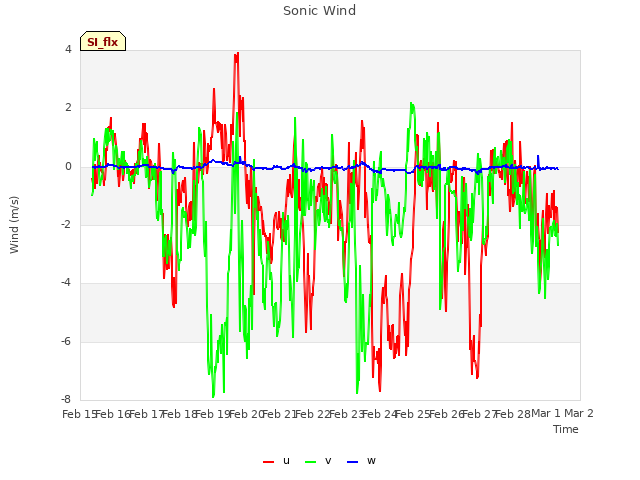The height and width of the screenshot is (480, 640).
Task: Click the y-axis value '-4'
Action: 67,282
